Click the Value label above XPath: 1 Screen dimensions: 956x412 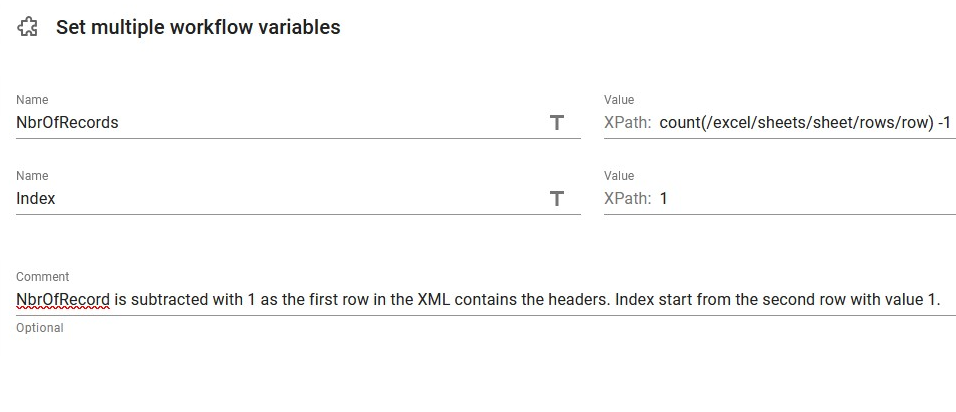pyautogui.click(x=619, y=176)
